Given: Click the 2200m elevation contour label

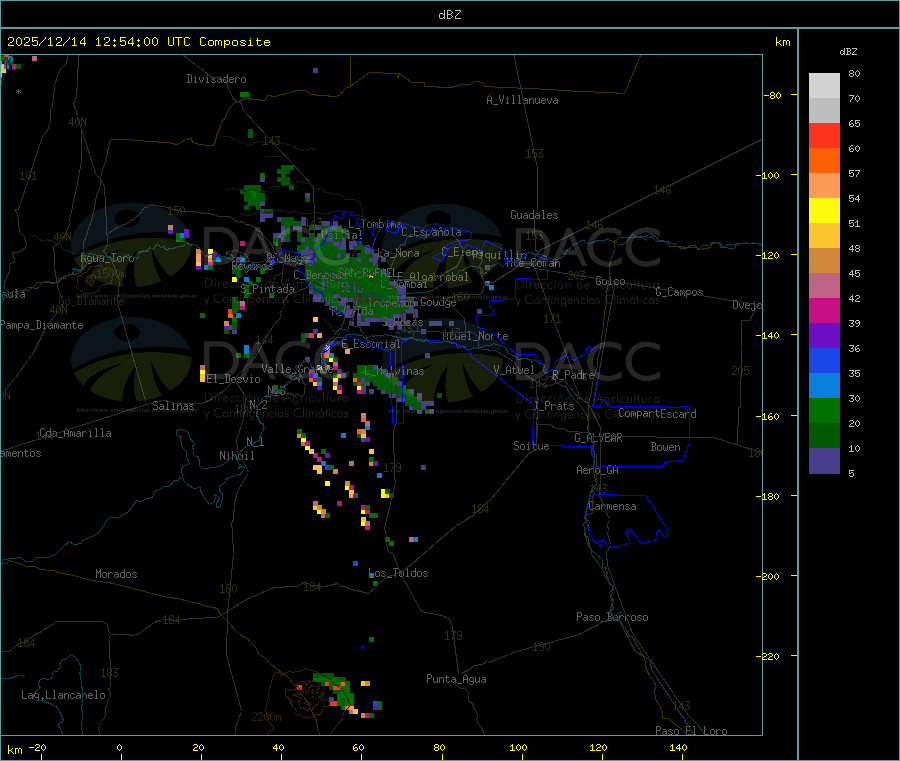Looking at the screenshot, I should pyautogui.click(x=266, y=717).
